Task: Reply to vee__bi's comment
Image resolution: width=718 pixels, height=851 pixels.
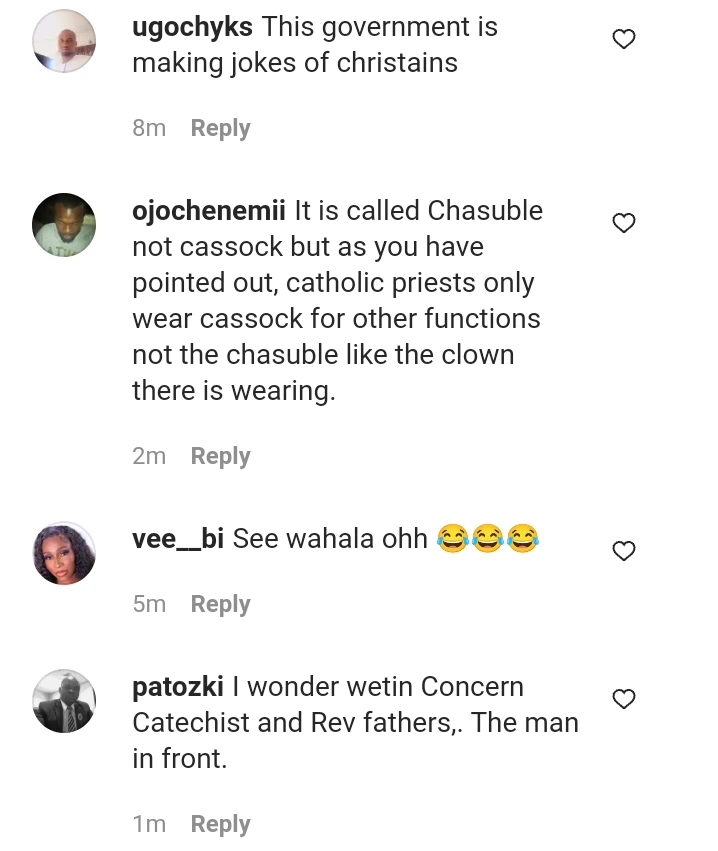Action: pyautogui.click(x=220, y=604)
